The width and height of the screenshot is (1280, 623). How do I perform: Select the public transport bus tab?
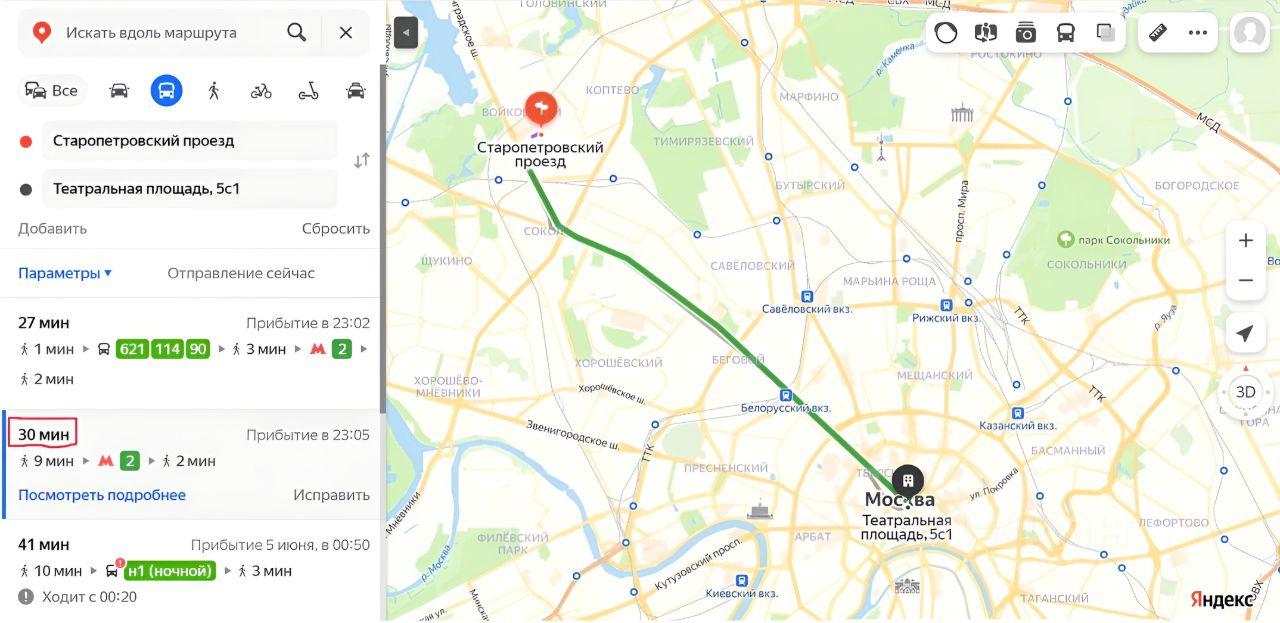click(x=167, y=91)
